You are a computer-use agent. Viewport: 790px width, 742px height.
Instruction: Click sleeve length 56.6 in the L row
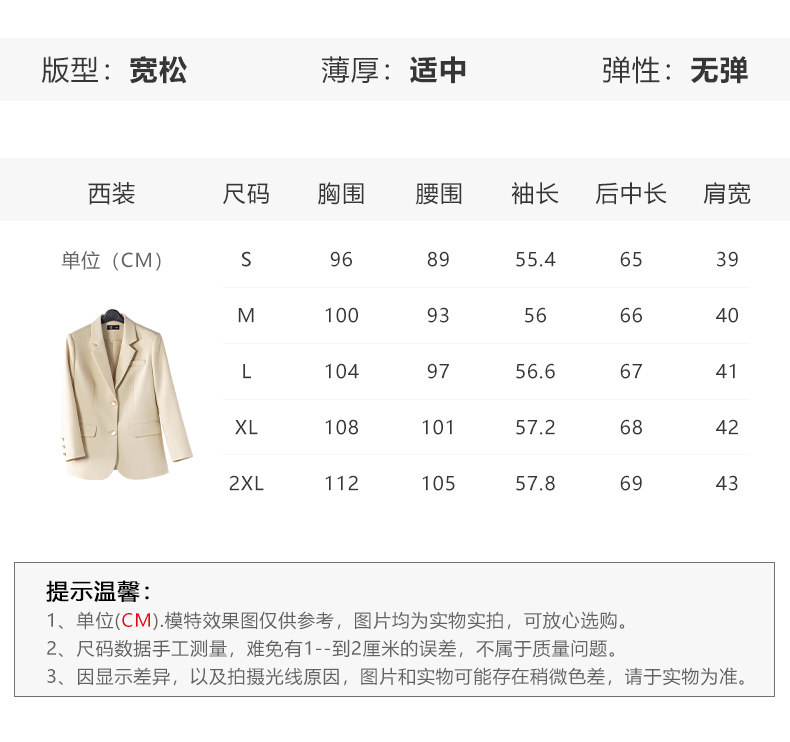coord(535,371)
